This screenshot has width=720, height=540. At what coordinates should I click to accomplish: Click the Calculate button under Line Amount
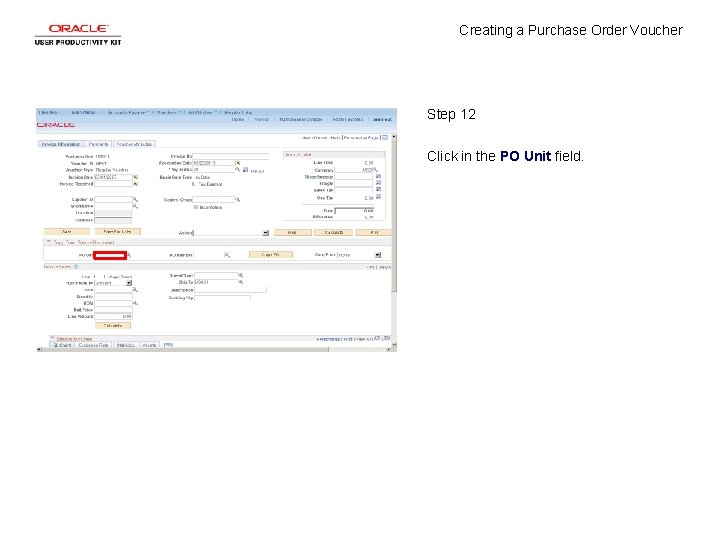(112, 326)
